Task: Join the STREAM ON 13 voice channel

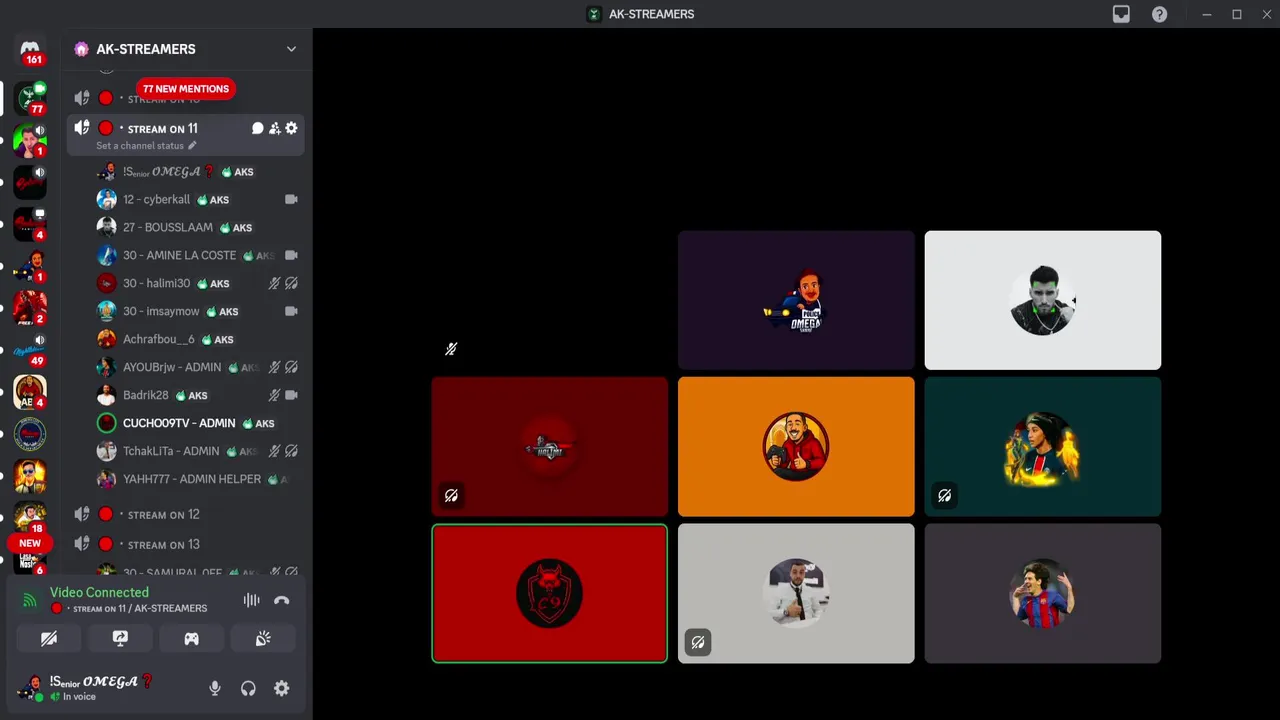Action: 186,544
